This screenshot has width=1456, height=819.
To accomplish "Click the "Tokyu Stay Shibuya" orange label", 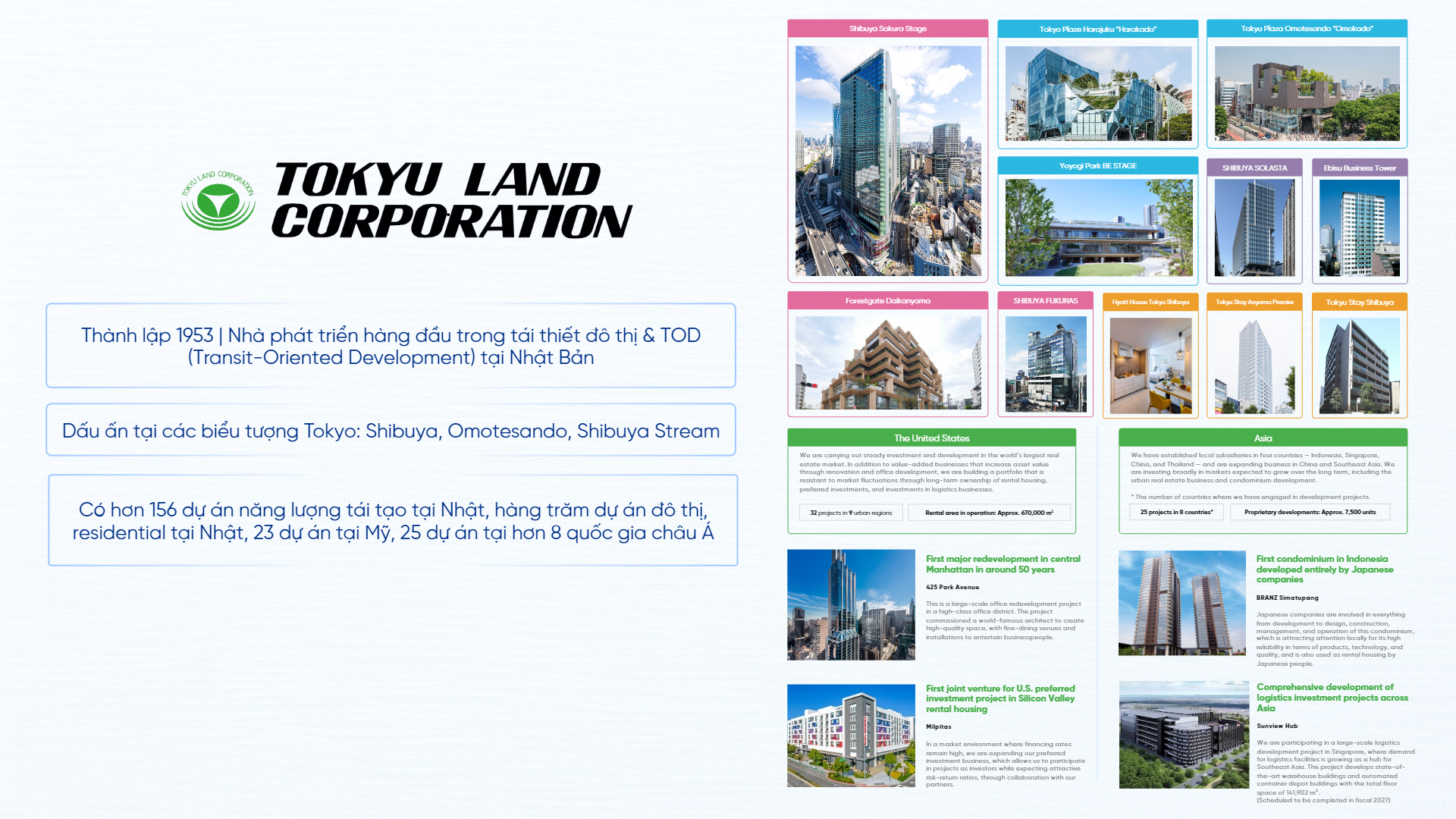I will coord(1360,302).
